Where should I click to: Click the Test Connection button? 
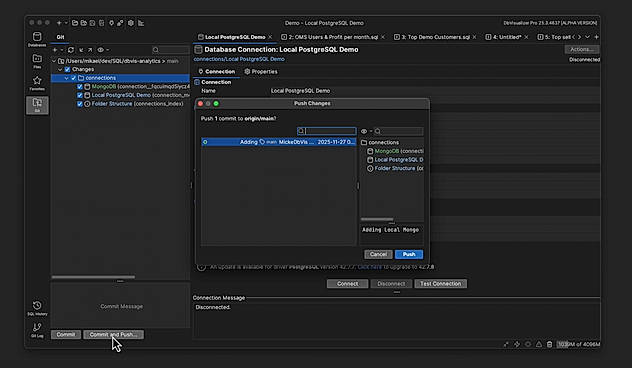click(x=441, y=284)
